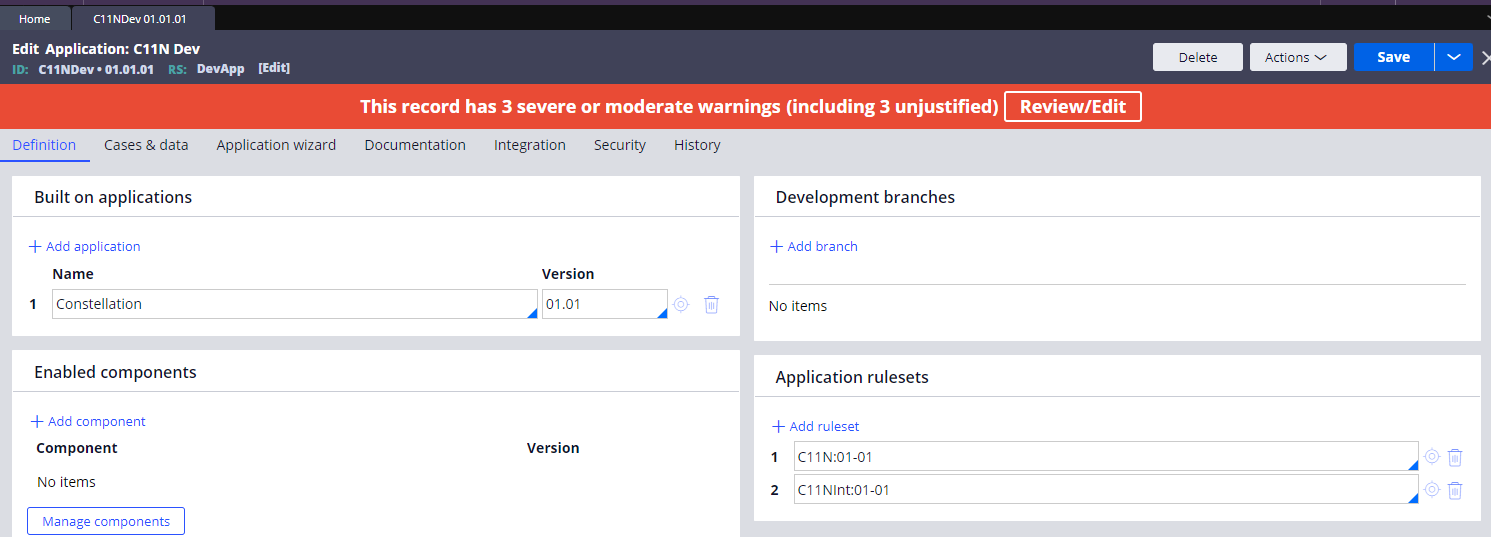
Task: Open the Constellation application rule via target icon
Action: (681, 305)
